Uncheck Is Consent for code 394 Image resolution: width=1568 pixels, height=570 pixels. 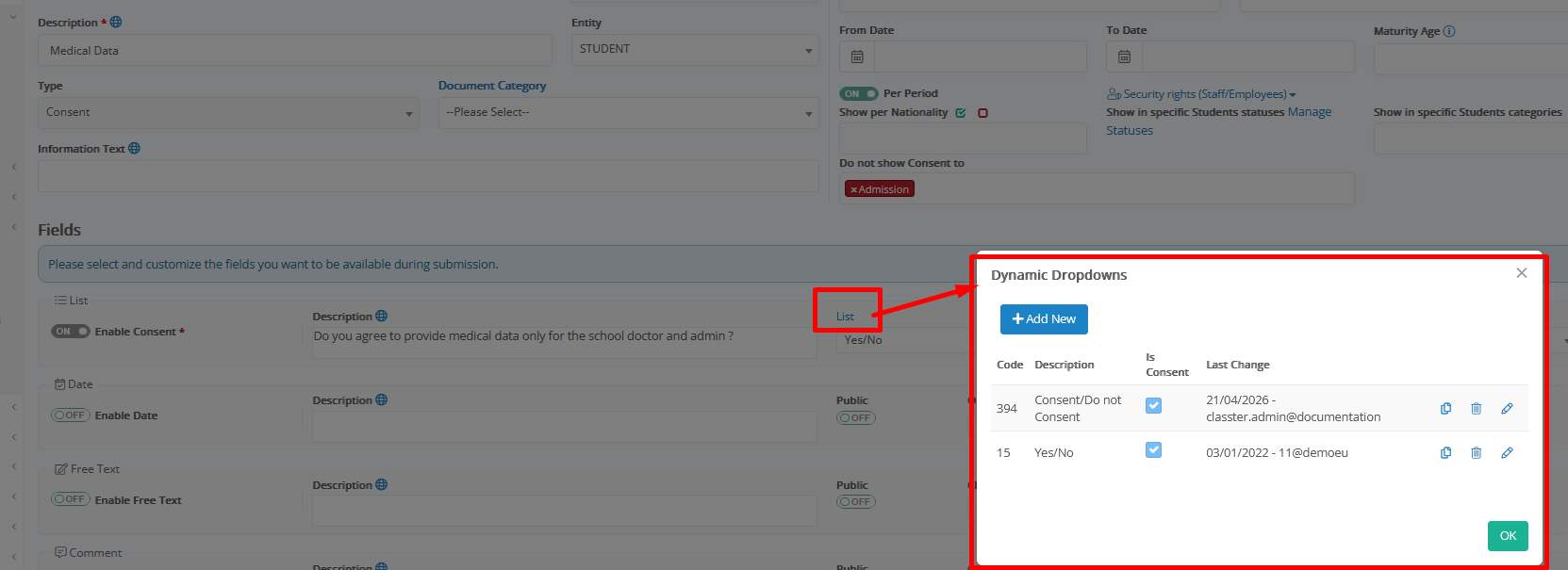pos(1153,405)
